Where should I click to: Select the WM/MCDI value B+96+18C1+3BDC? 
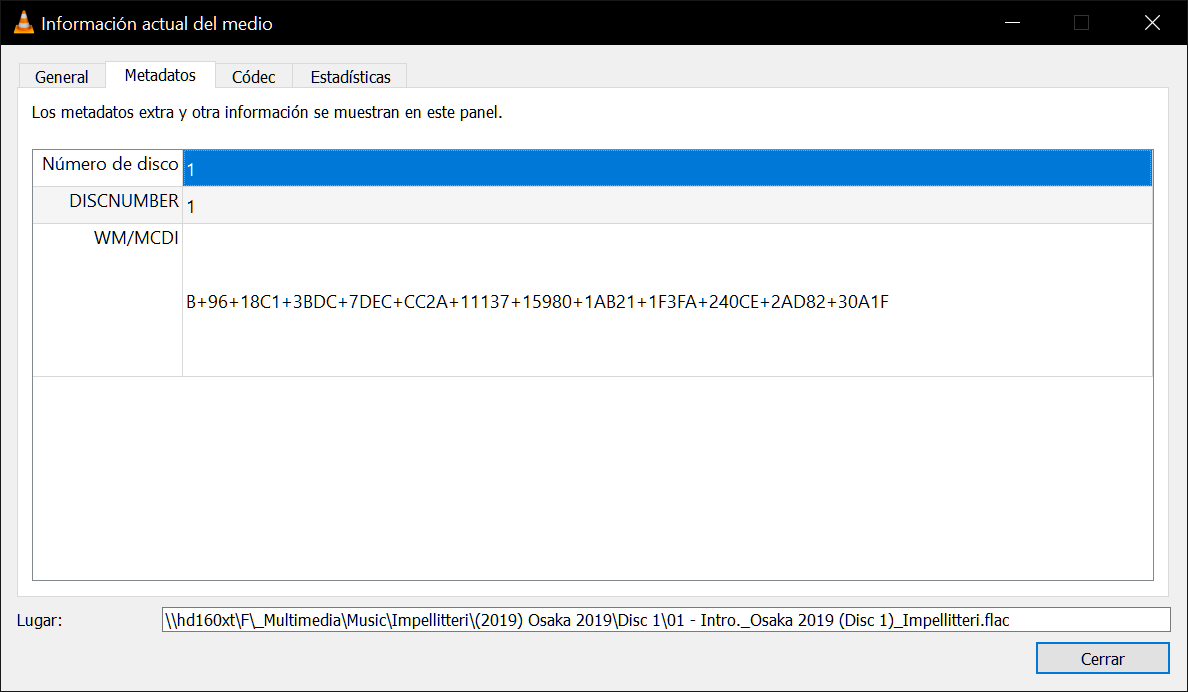point(667,300)
